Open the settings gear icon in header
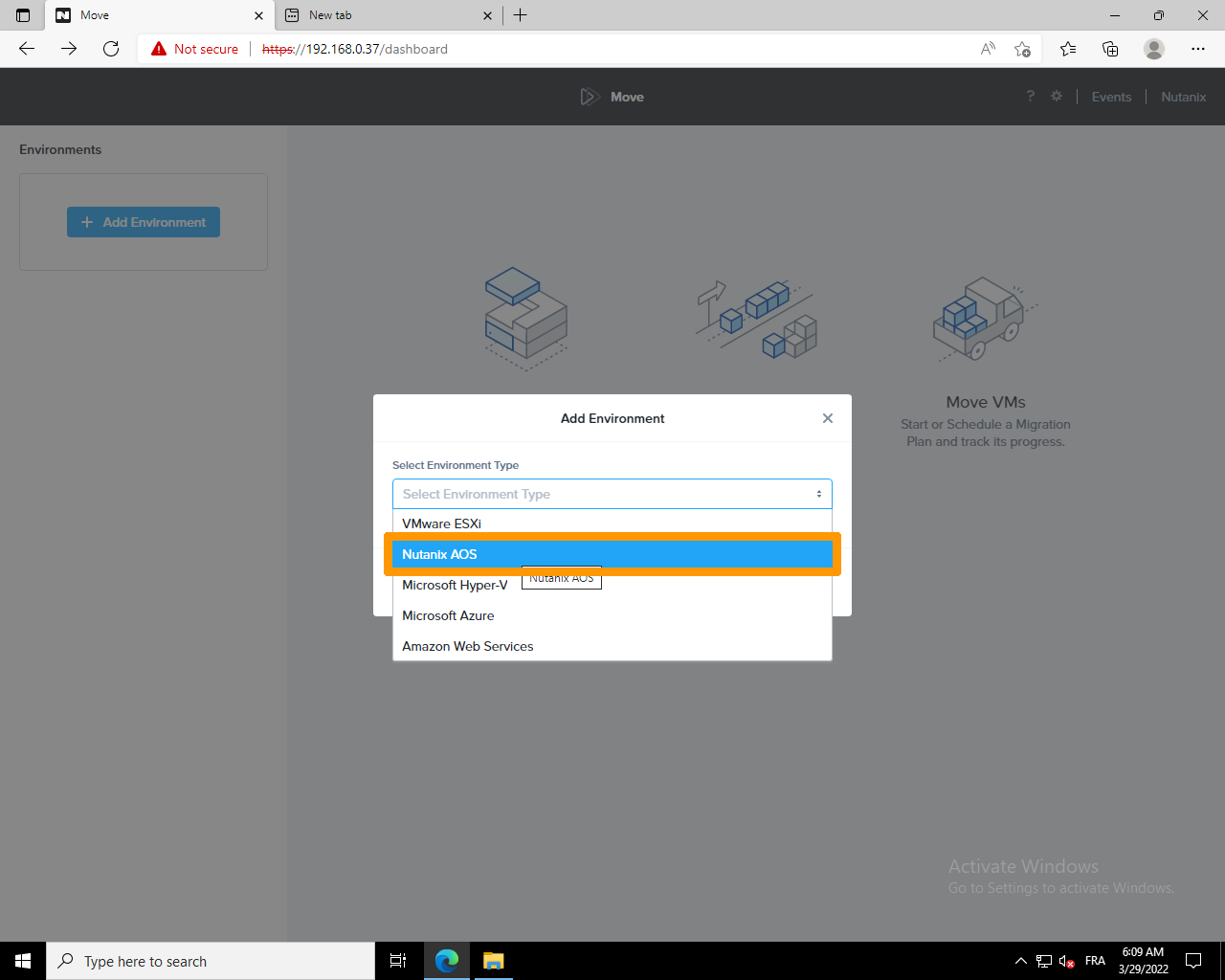Viewport: 1225px width, 980px height. 1057,97
